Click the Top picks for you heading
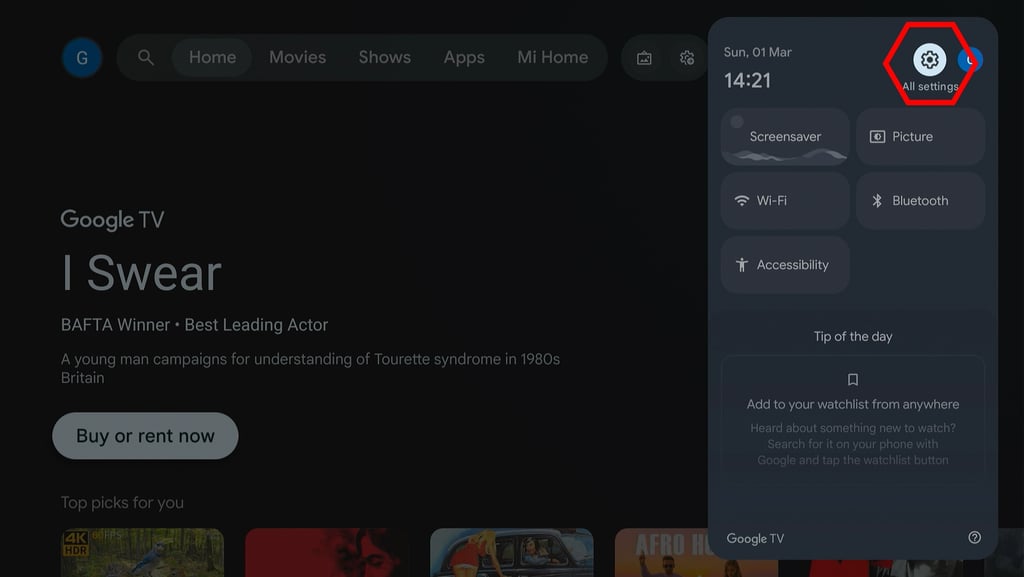The height and width of the screenshot is (577, 1024). coord(122,503)
